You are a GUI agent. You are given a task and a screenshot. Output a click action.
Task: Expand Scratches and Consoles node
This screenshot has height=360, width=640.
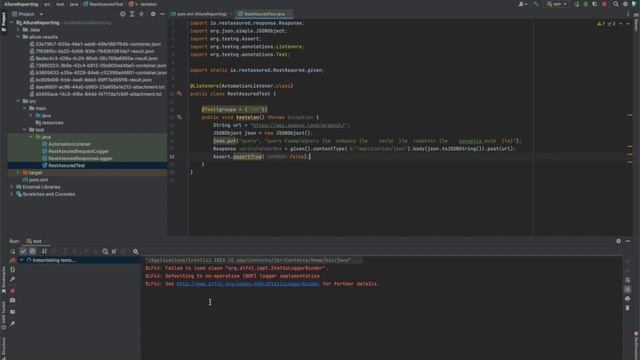[x=12, y=194]
